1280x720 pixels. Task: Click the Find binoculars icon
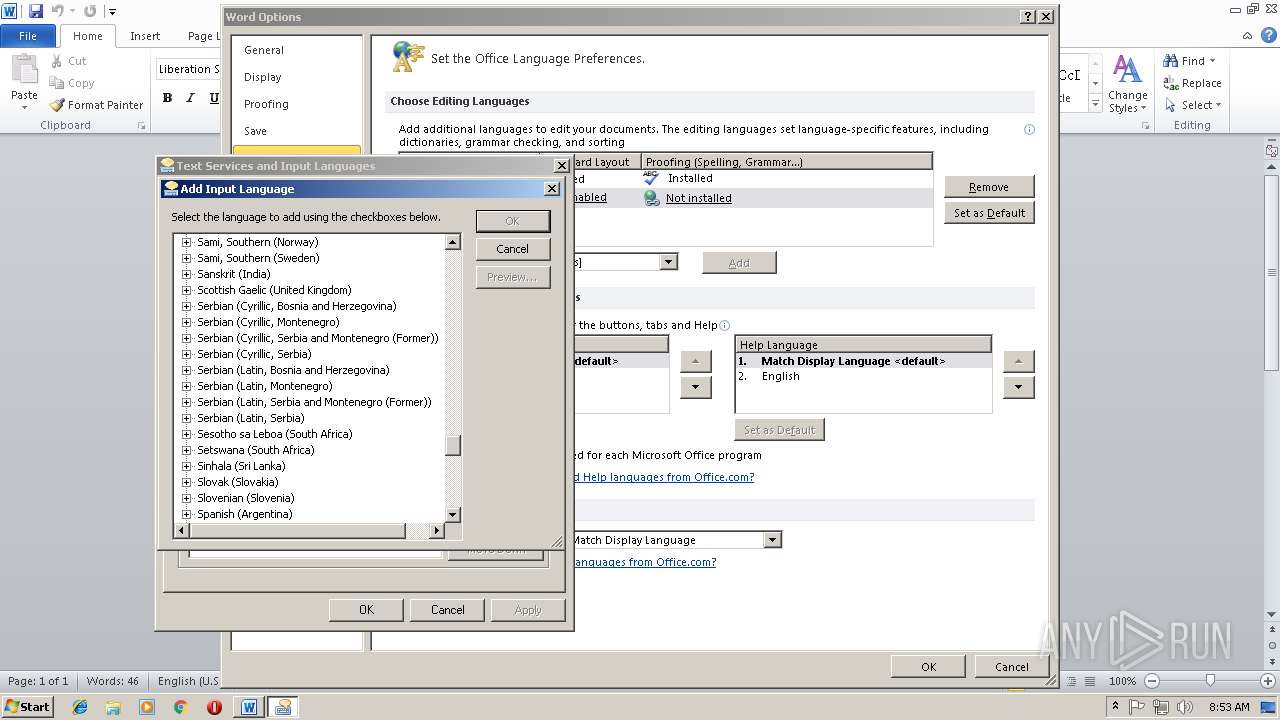click(x=1171, y=61)
